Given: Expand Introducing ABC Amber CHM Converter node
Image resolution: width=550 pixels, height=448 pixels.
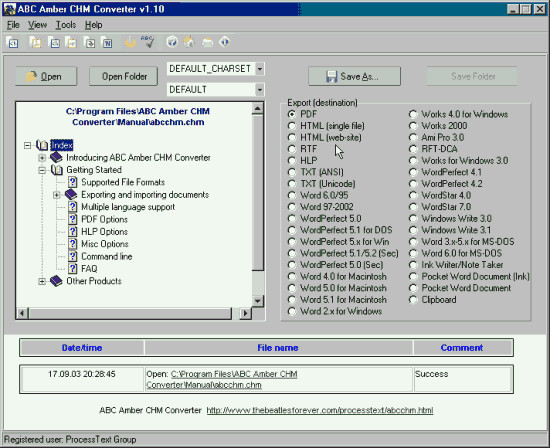Looking at the screenshot, I should (42, 158).
